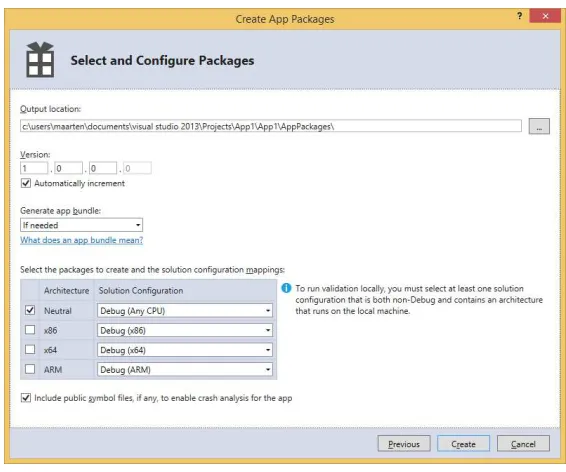Click the Previous button
The width and height of the screenshot is (566, 472).
click(404, 443)
